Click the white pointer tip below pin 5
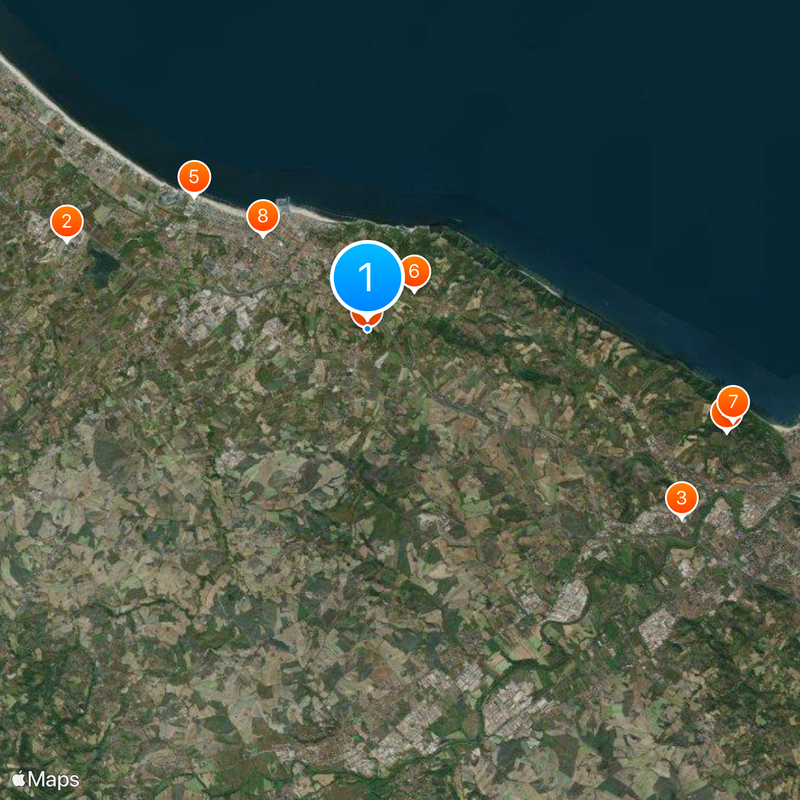Viewport: 800px width, 800px height. [x=194, y=197]
